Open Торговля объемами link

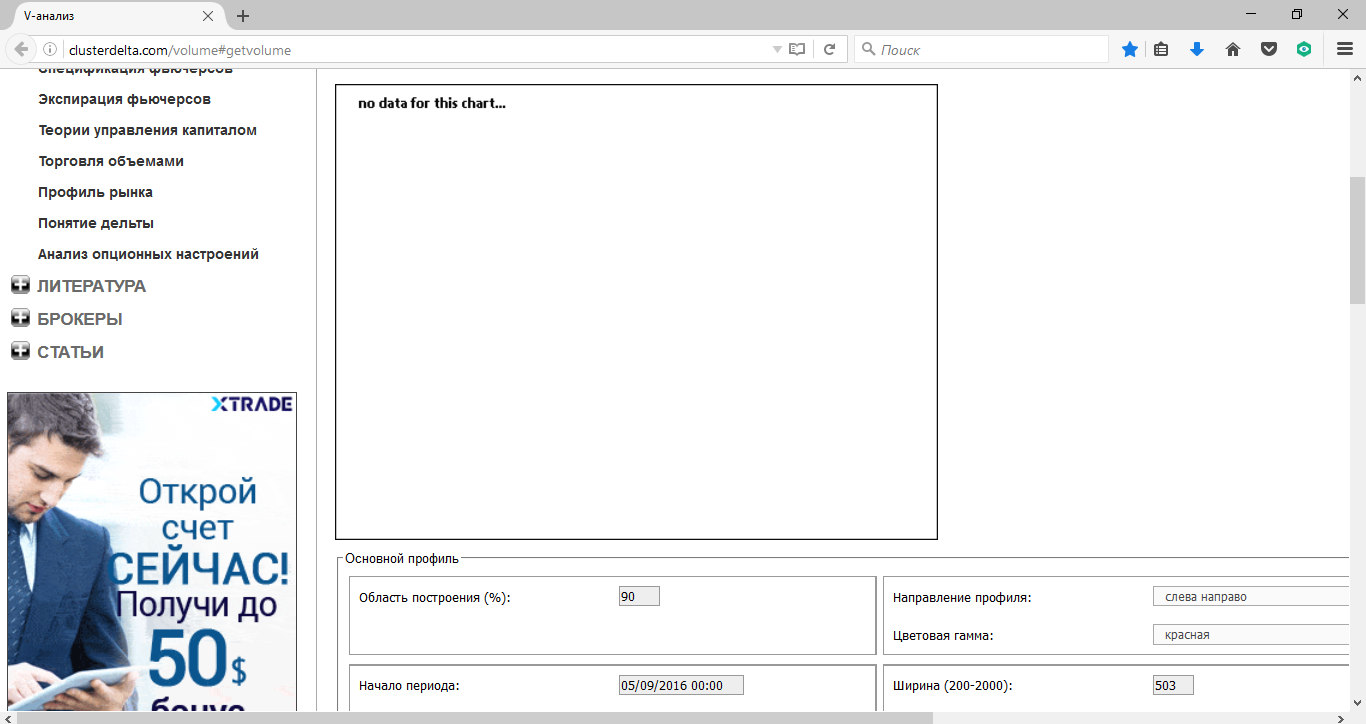coord(111,161)
